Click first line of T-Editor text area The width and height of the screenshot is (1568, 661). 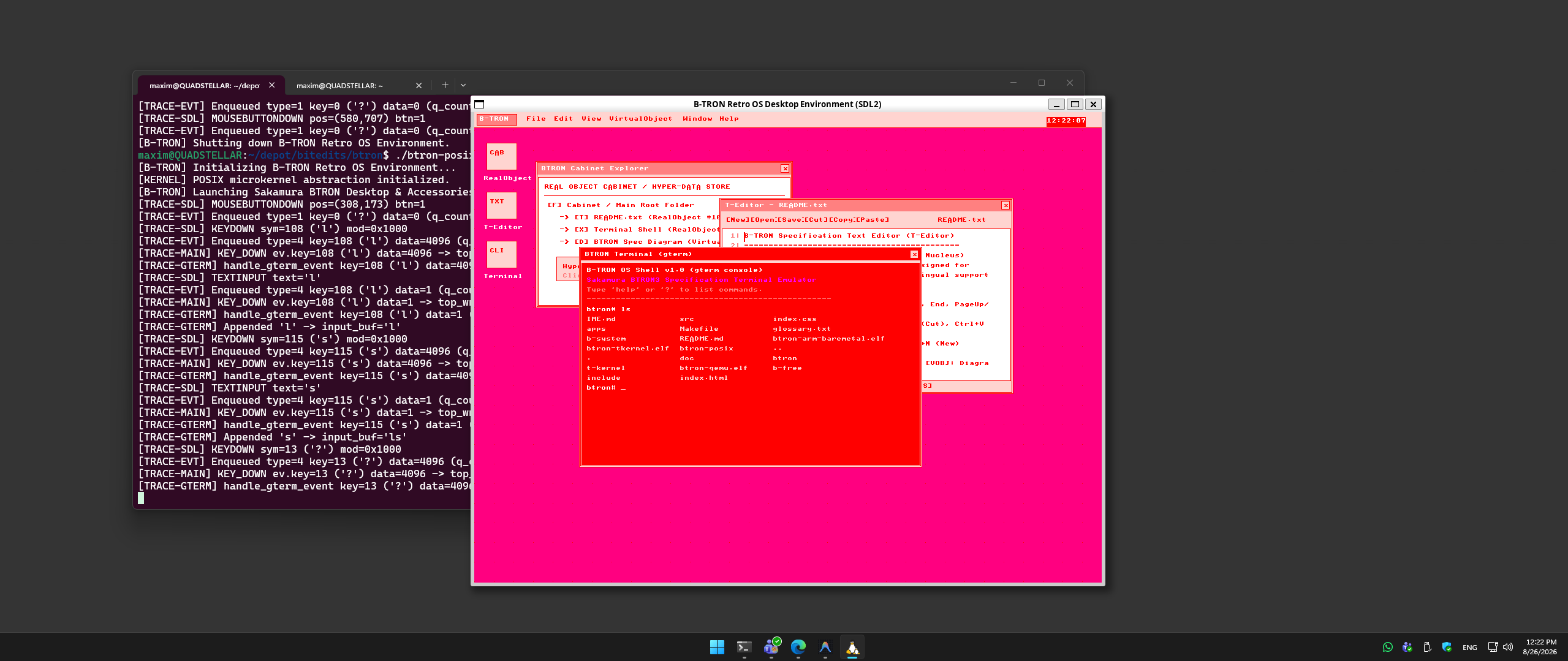(x=849, y=236)
